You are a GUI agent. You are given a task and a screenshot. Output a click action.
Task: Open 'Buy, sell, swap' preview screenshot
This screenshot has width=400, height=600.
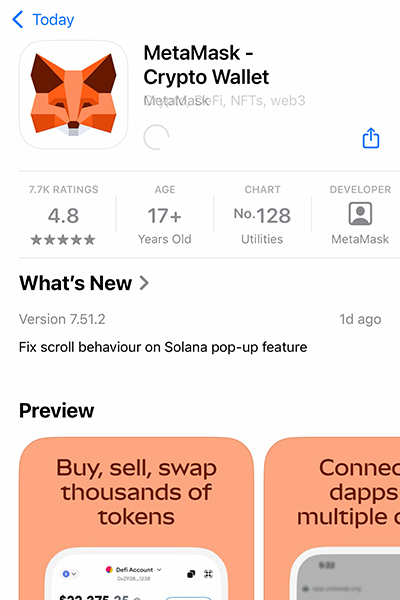coord(136,518)
